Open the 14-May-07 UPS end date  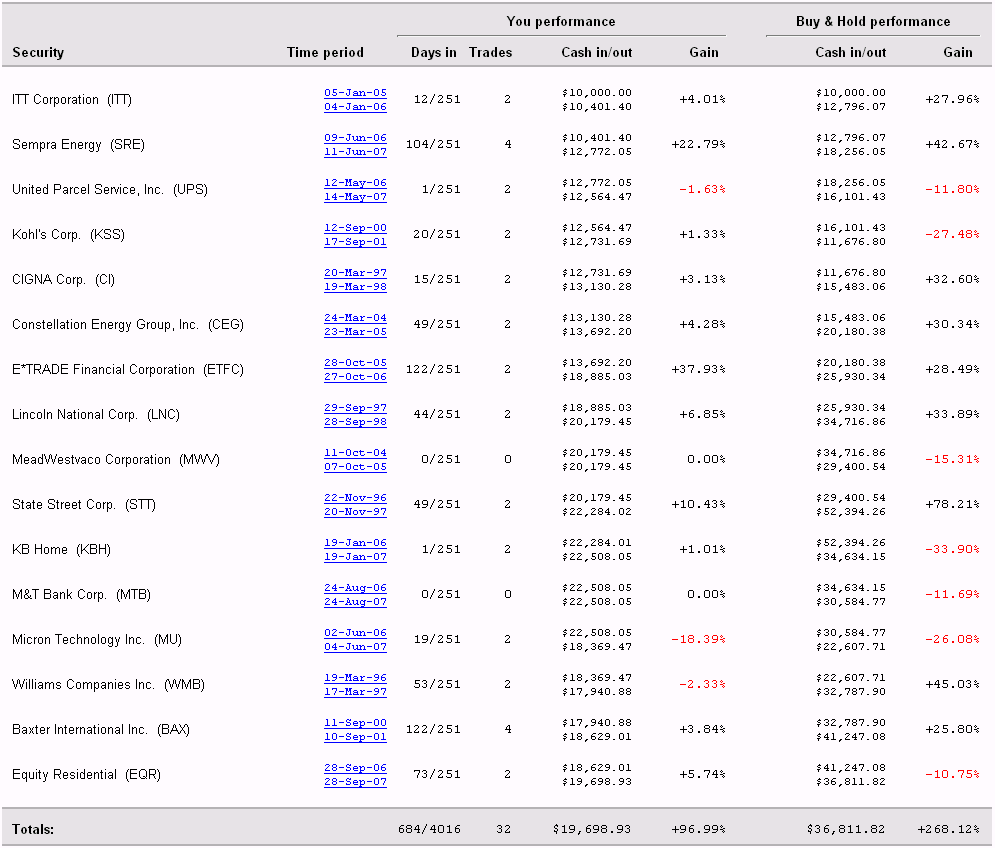[x=355, y=197]
